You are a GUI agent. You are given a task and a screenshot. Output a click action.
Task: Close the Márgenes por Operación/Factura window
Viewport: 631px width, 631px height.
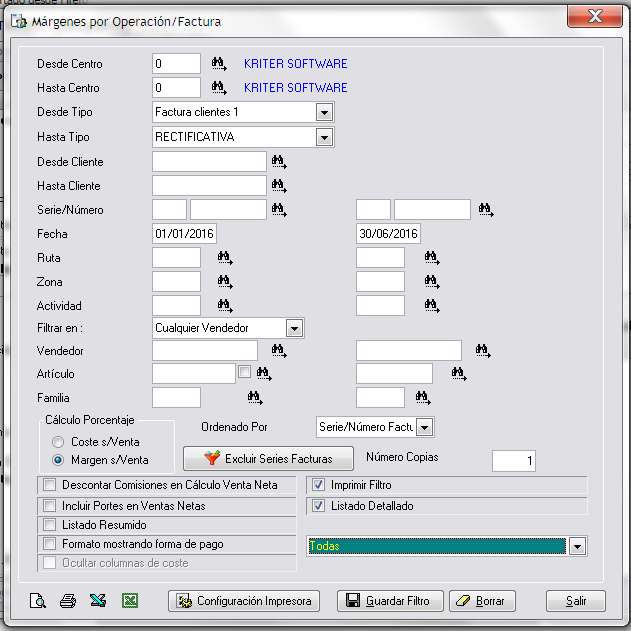(x=595, y=16)
